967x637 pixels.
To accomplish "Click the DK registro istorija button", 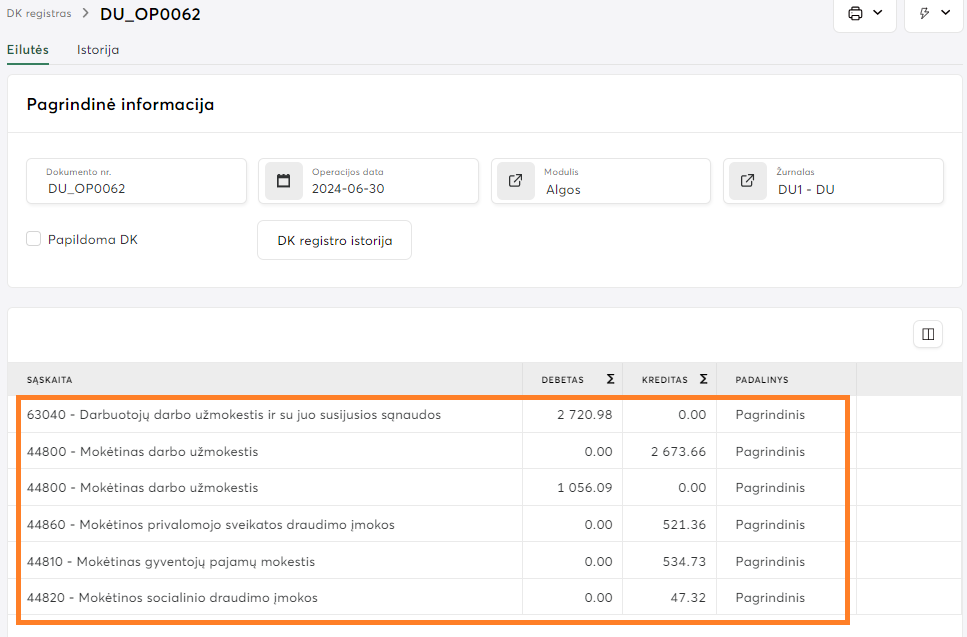I will (334, 240).
